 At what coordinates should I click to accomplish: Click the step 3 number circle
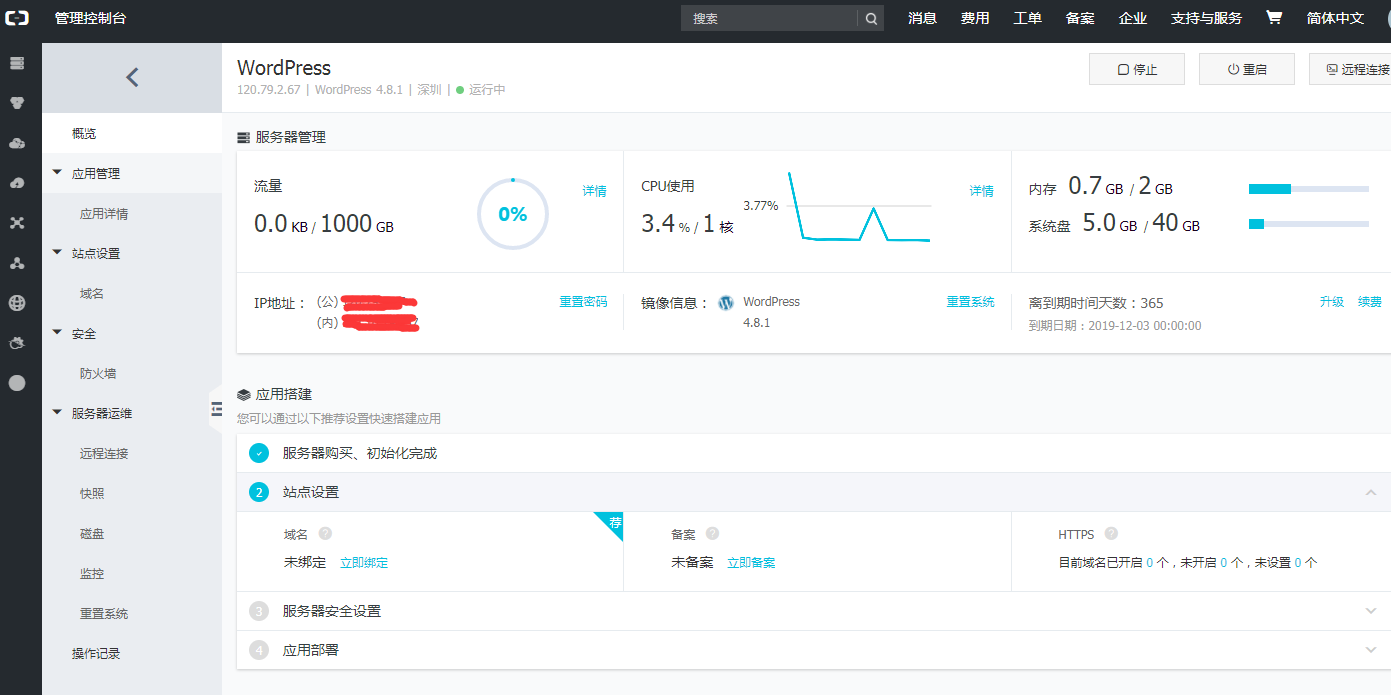(260, 611)
